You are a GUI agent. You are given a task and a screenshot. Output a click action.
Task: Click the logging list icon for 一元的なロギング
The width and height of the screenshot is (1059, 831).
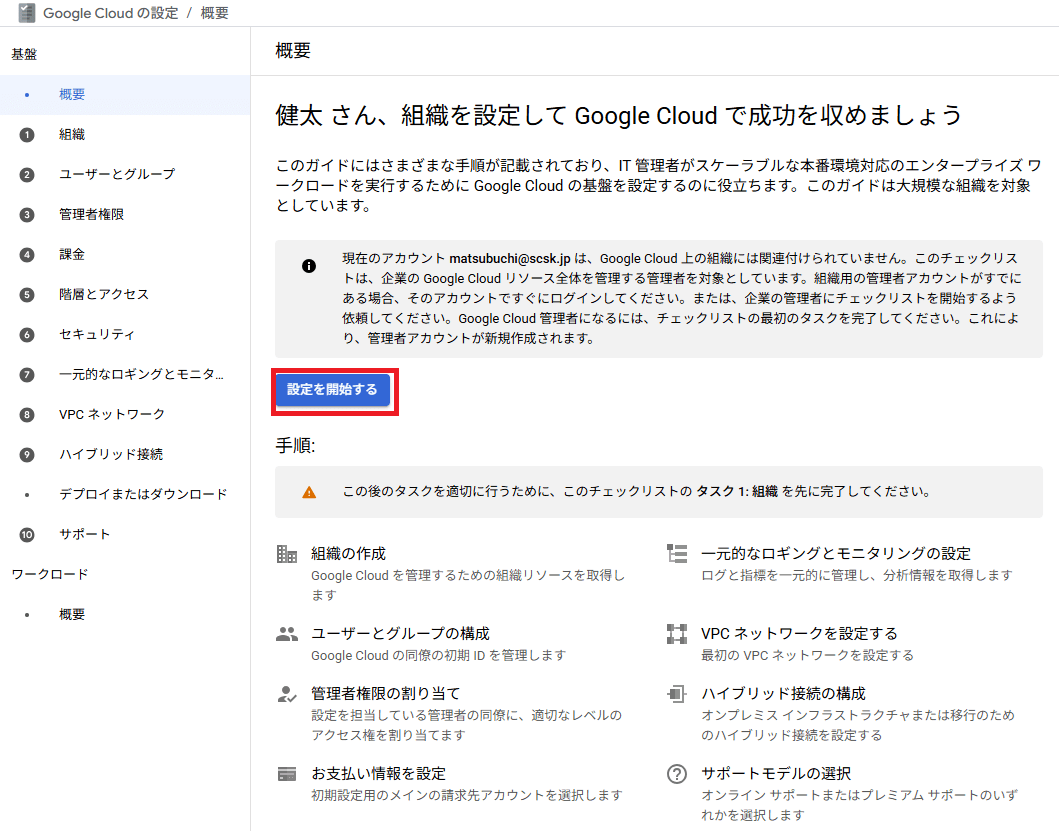(677, 554)
